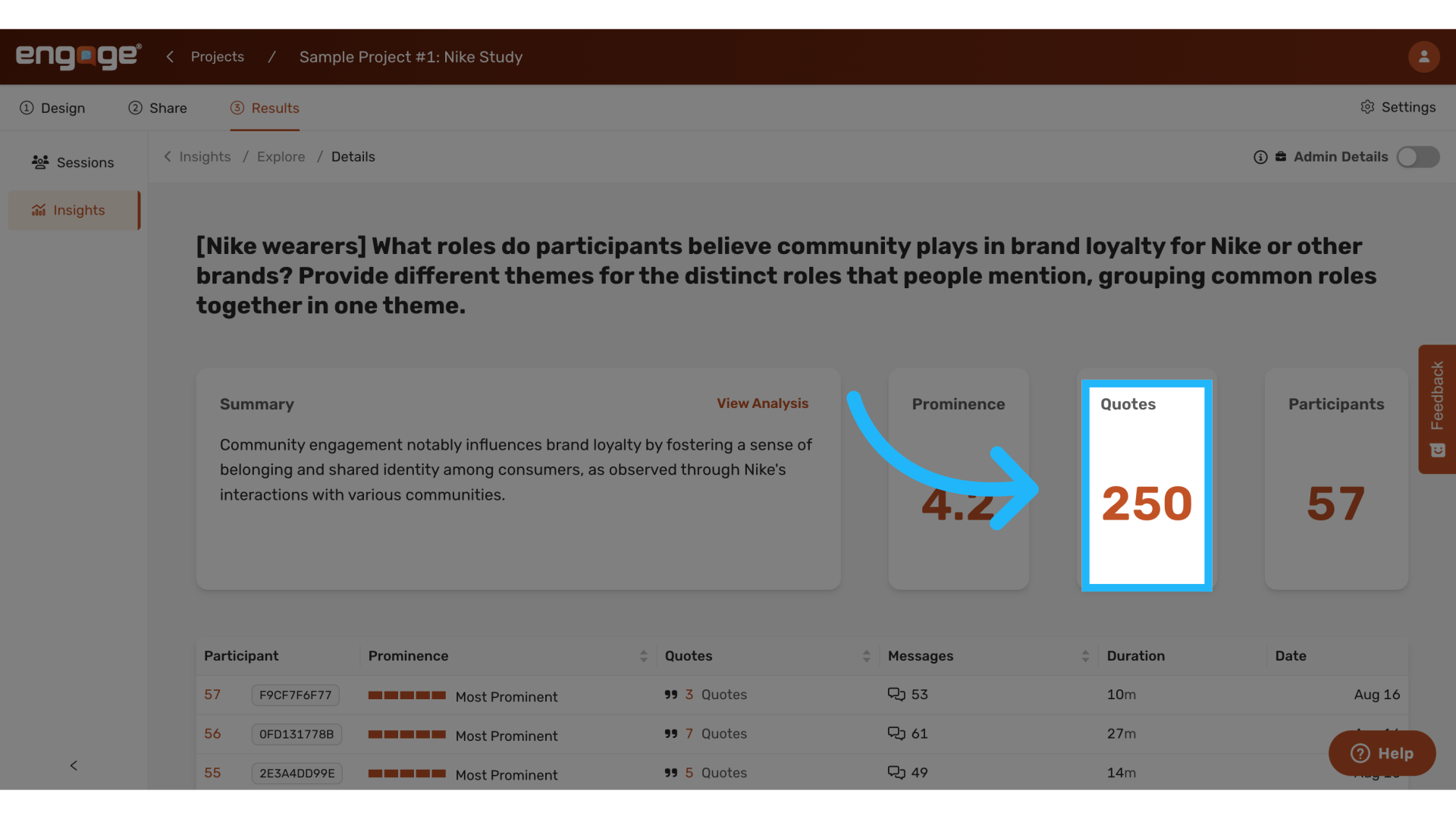Image resolution: width=1456 pixels, height=819 pixels.
Task: Click the Participant column header
Action: click(241, 656)
